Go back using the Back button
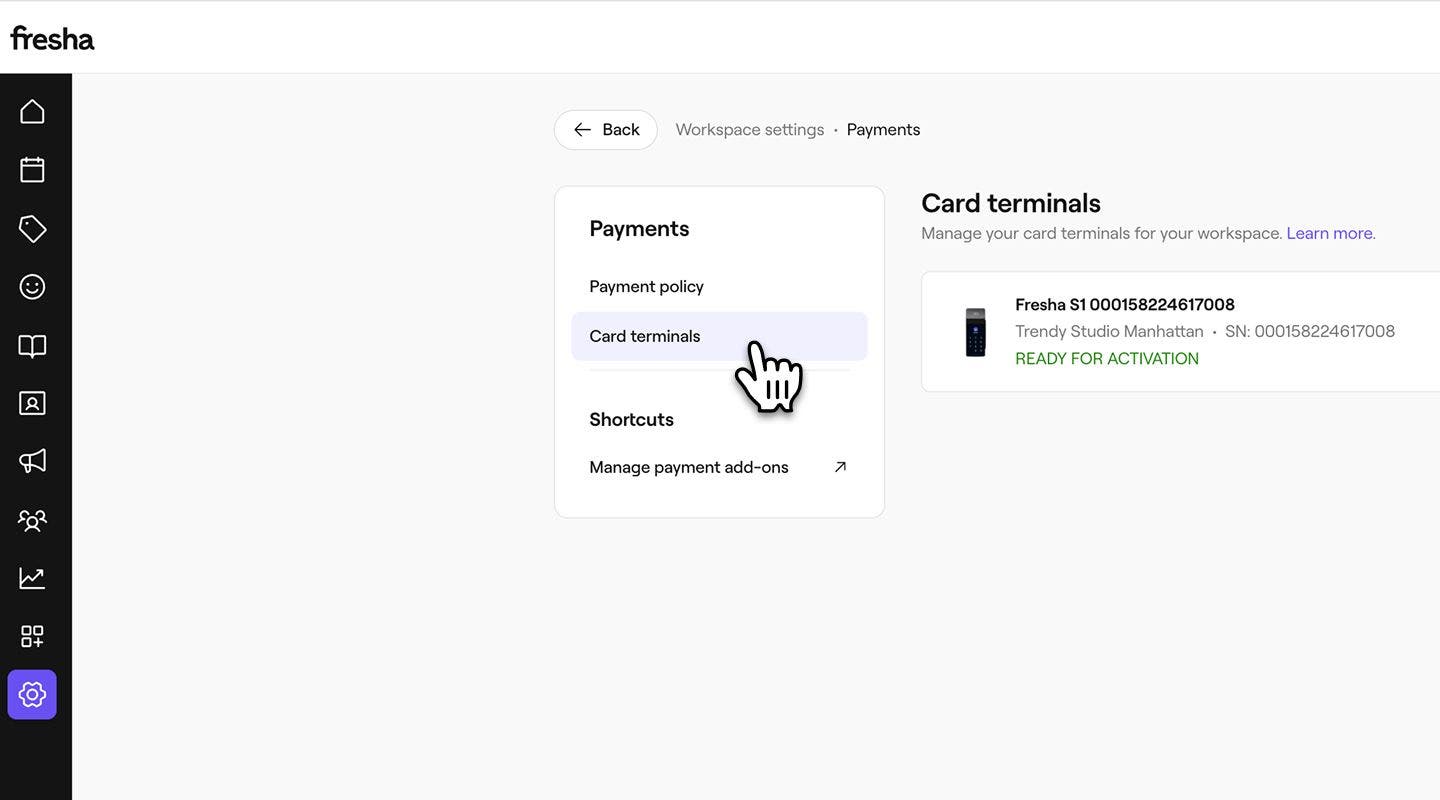This screenshot has height=800, width=1440. [605, 130]
